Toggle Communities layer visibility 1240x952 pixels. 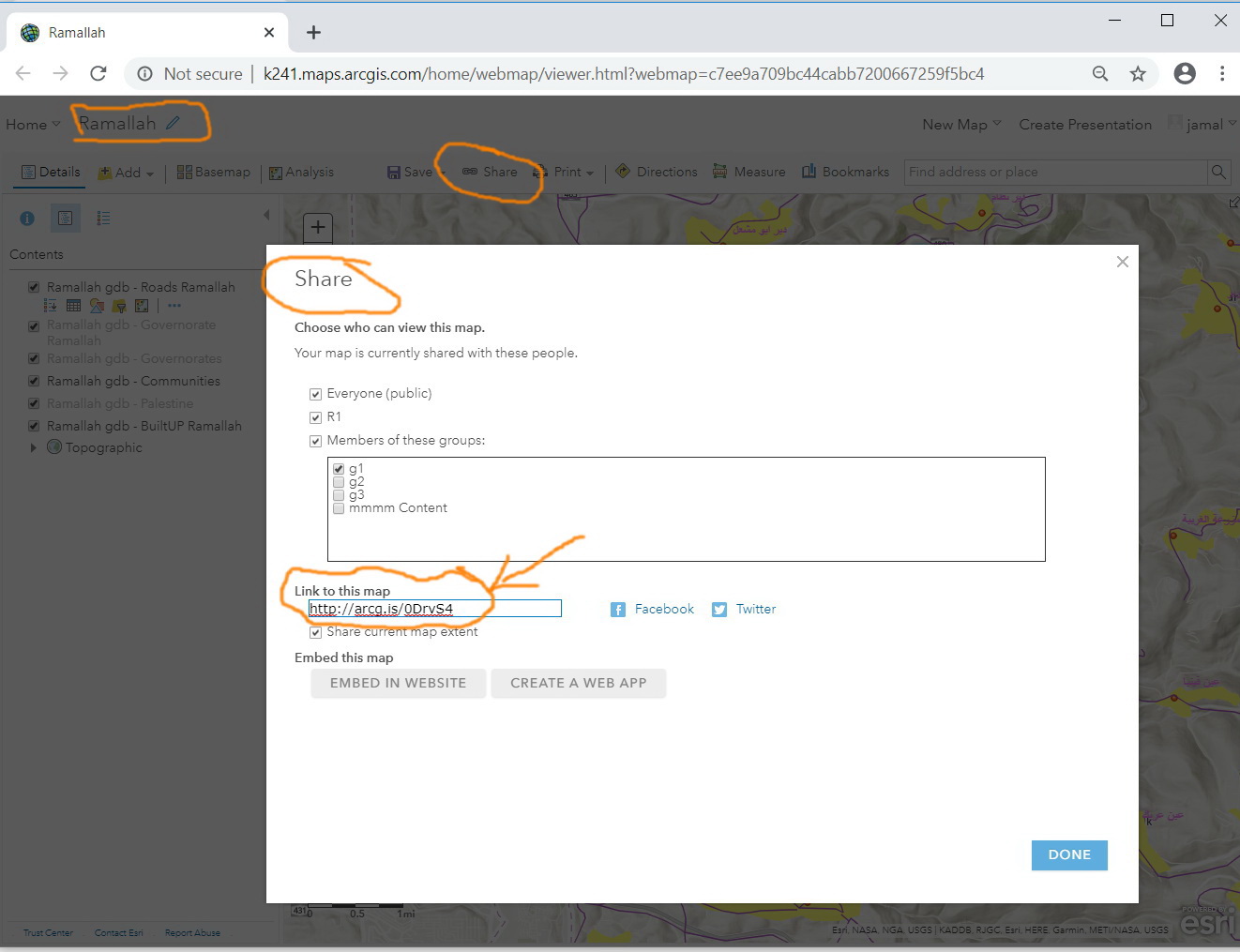[x=34, y=381]
